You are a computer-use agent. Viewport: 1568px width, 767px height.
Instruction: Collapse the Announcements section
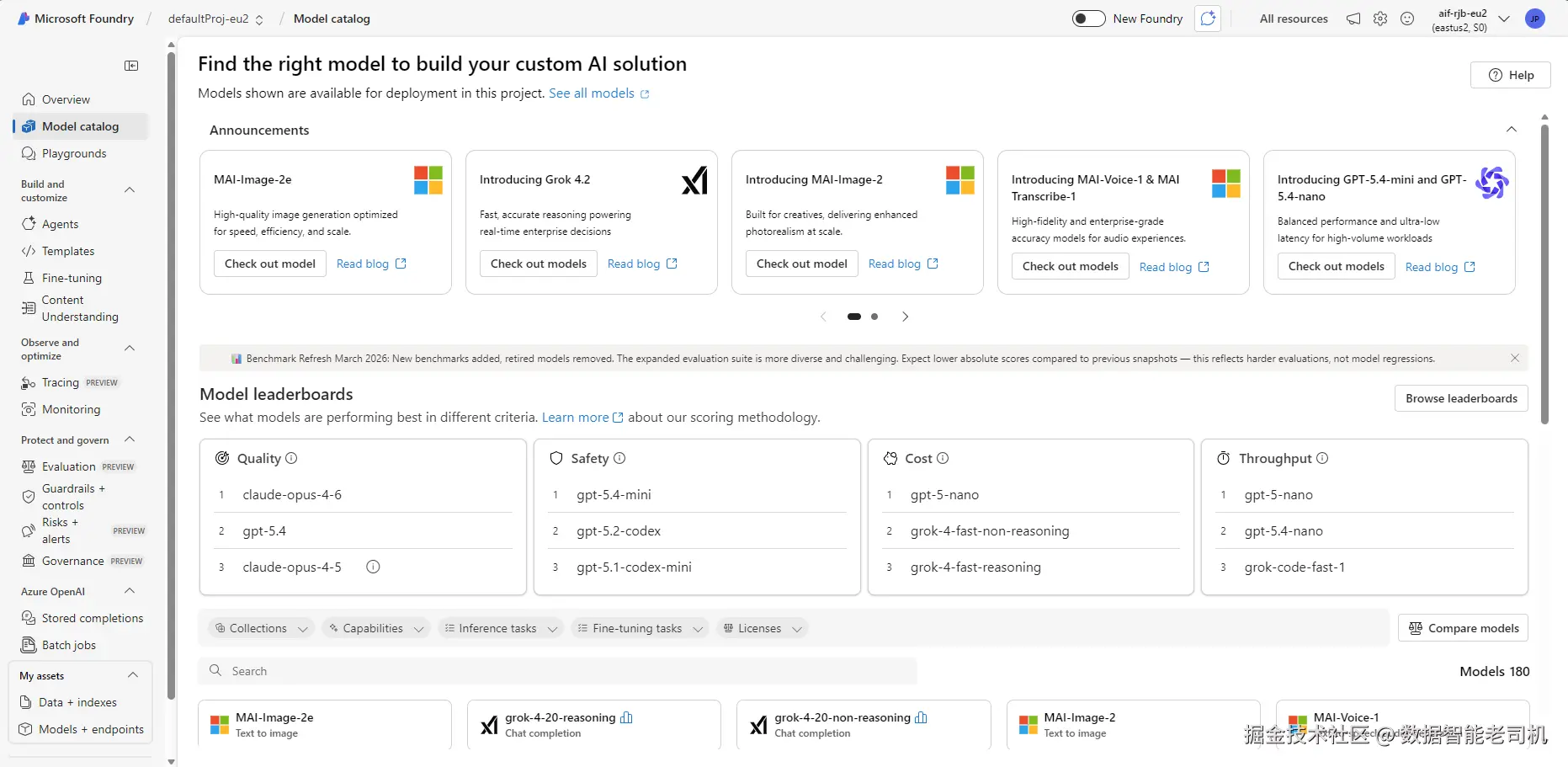click(x=1512, y=130)
